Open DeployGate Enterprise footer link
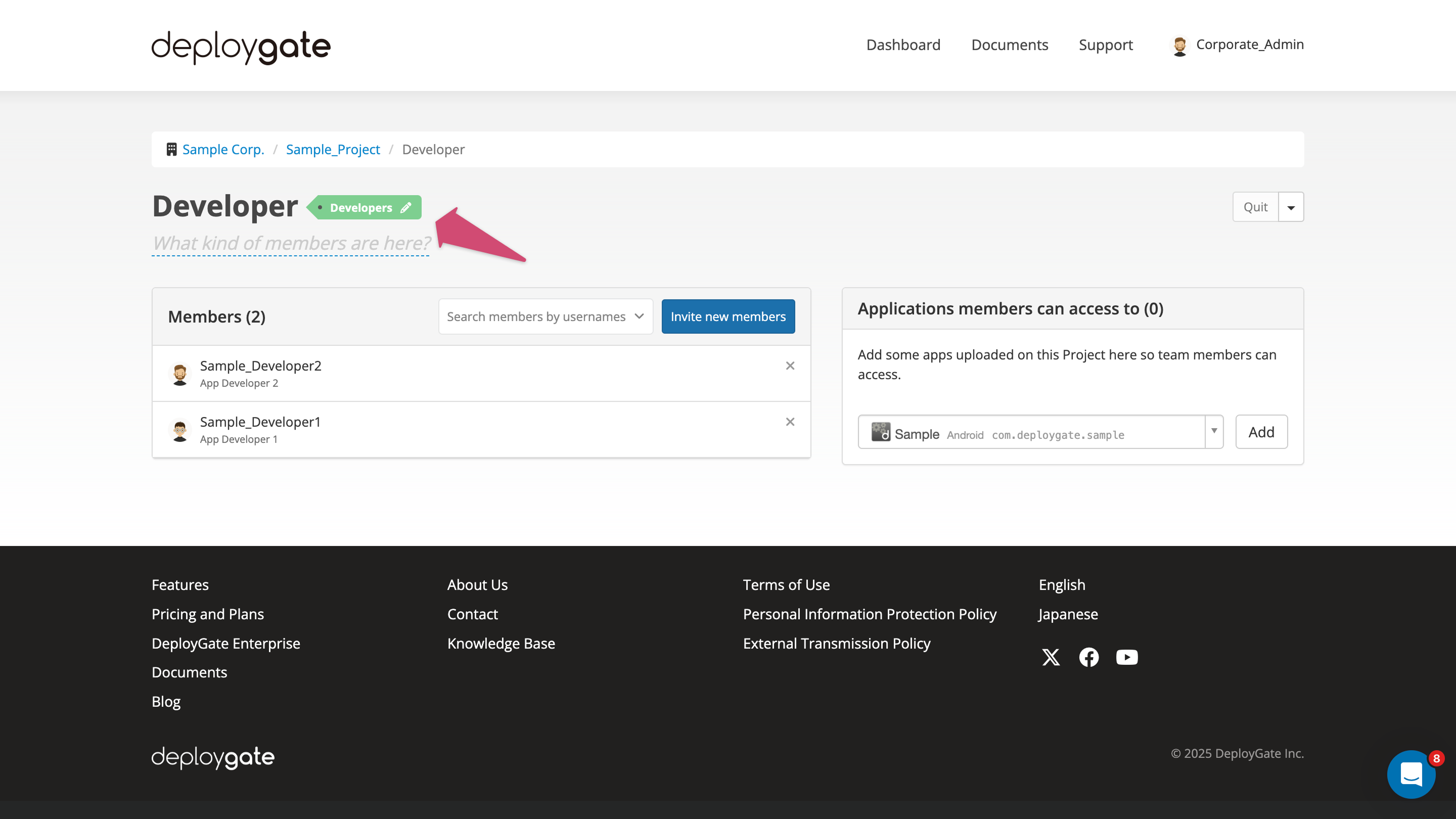The image size is (1456, 819). coord(225,643)
